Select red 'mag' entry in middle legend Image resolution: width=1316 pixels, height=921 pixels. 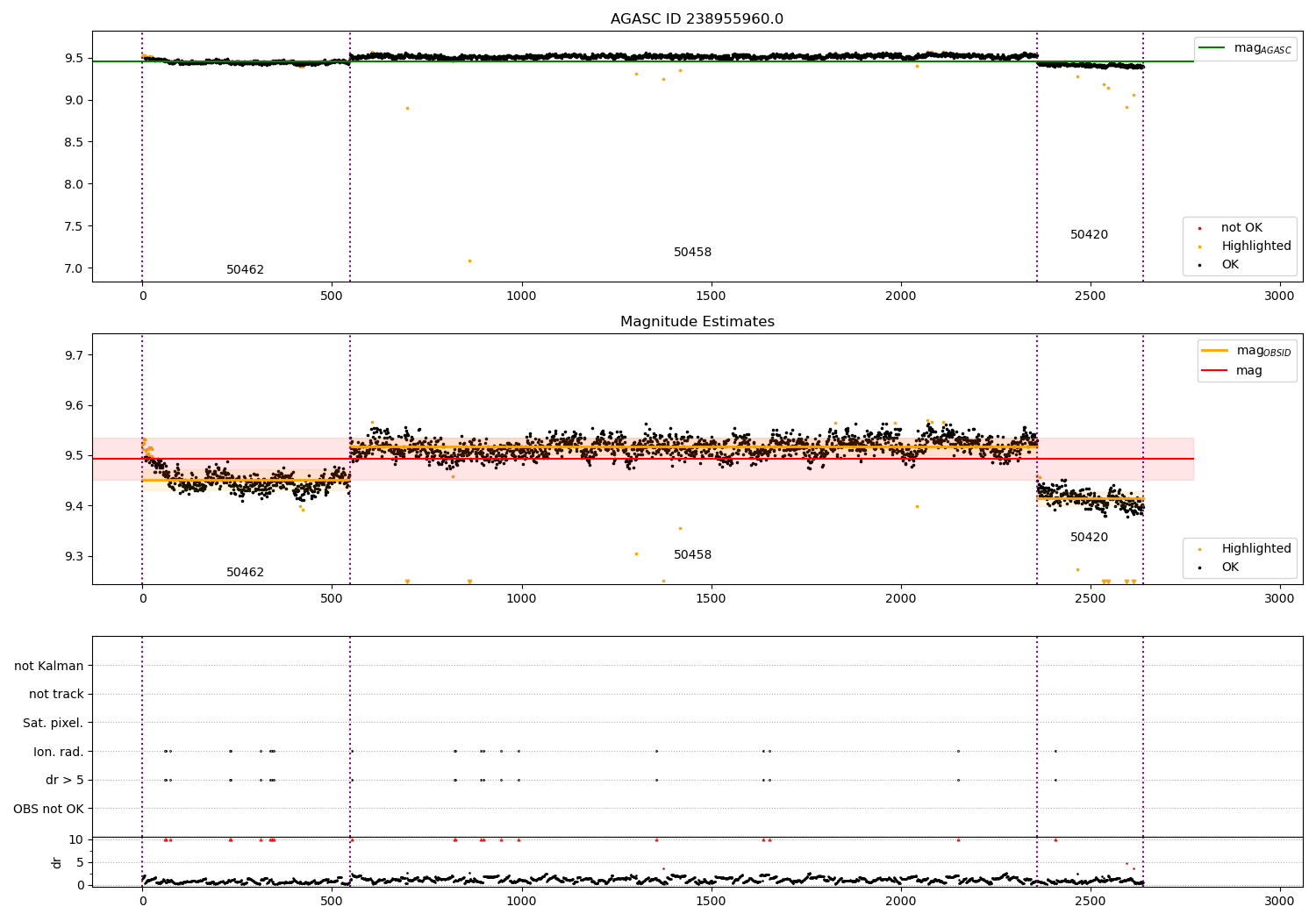tap(1232, 370)
